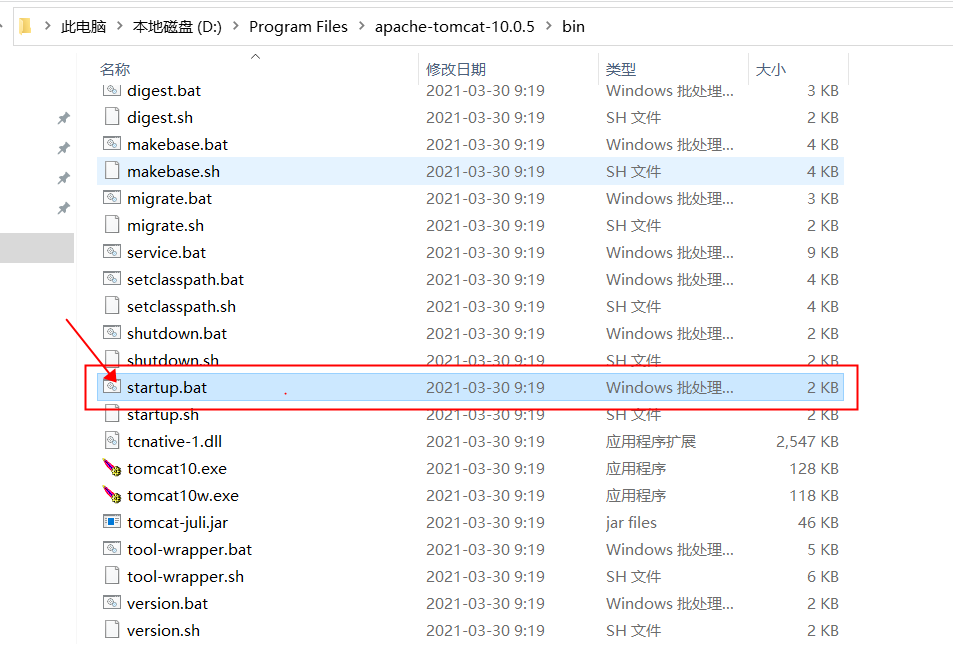The image size is (953, 650).
Task: Select the makebase.bat file name
Action: (x=177, y=144)
